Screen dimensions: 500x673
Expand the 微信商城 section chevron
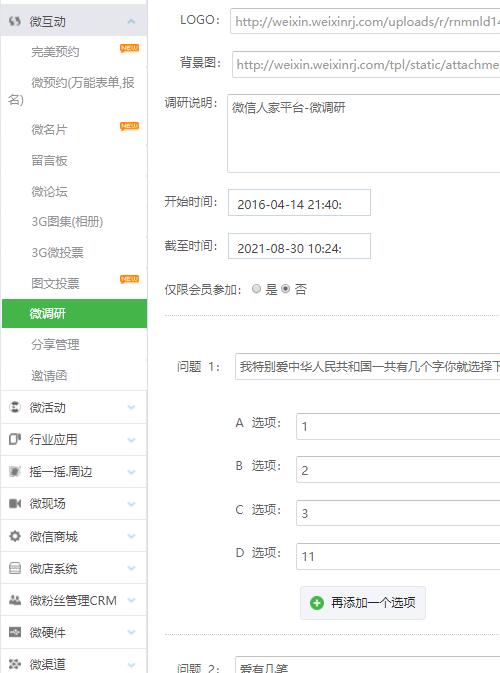click(131, 536)
